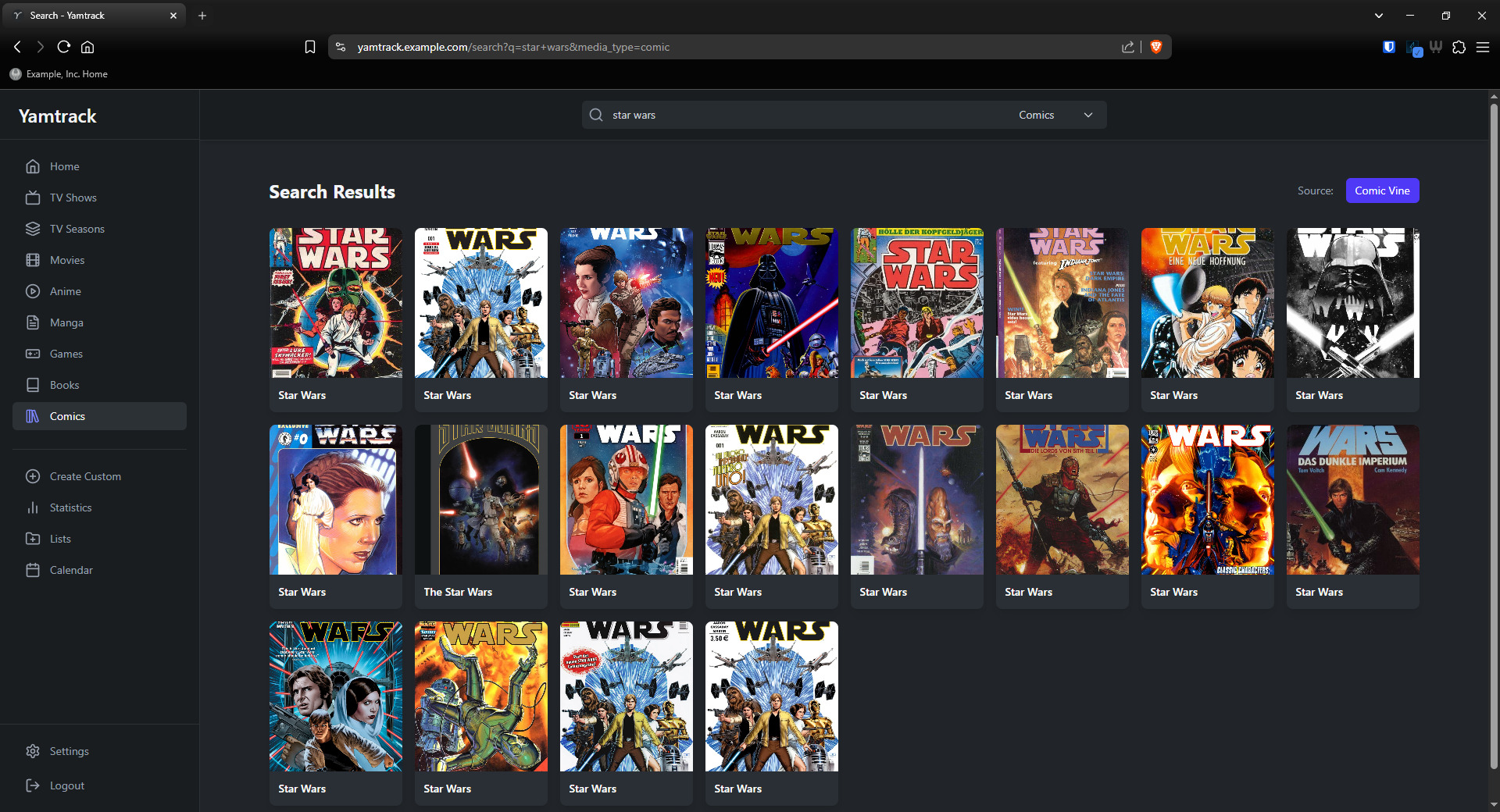The width and height of the screenshot is (1500, 812).
Task: Expand the Comics media type dropdown
Action: 1055,115
